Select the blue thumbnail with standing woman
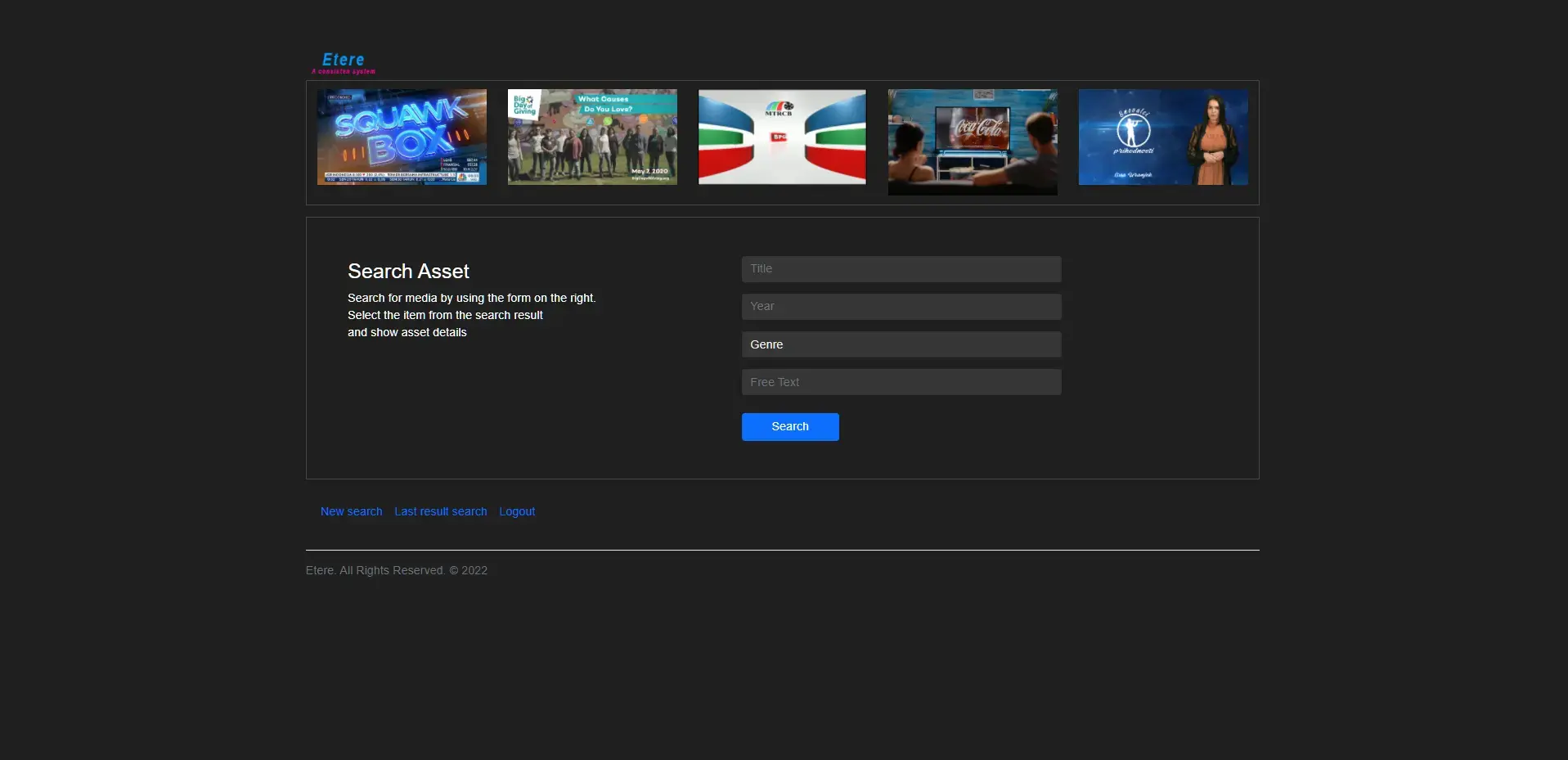1568x760 pixels. tap(1163, 137)
